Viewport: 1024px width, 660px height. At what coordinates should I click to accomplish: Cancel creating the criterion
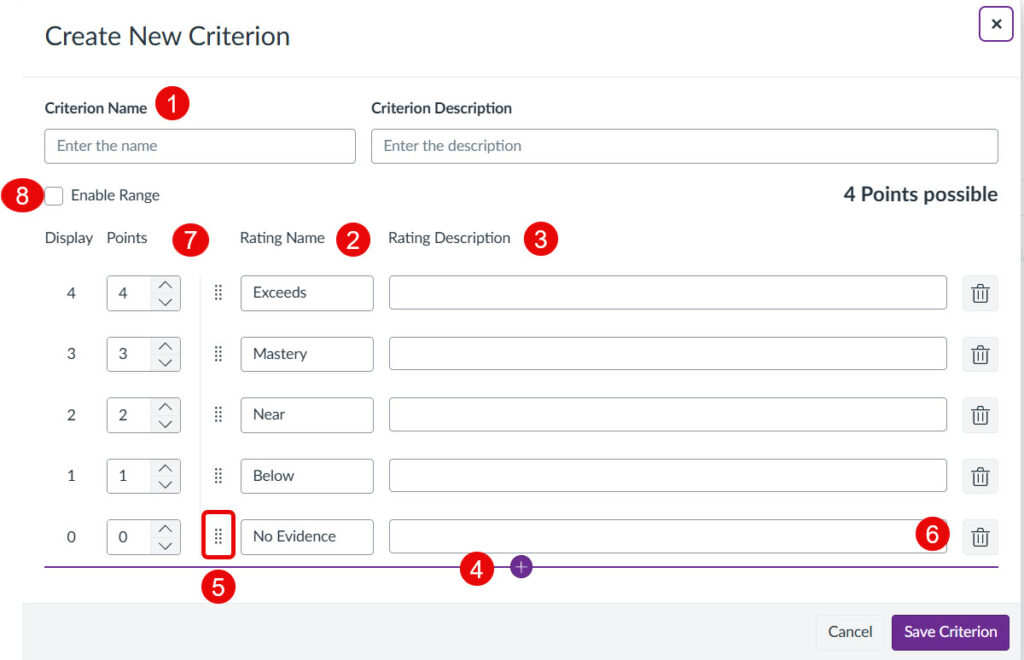pyautogui.click(x=850, y=632)
